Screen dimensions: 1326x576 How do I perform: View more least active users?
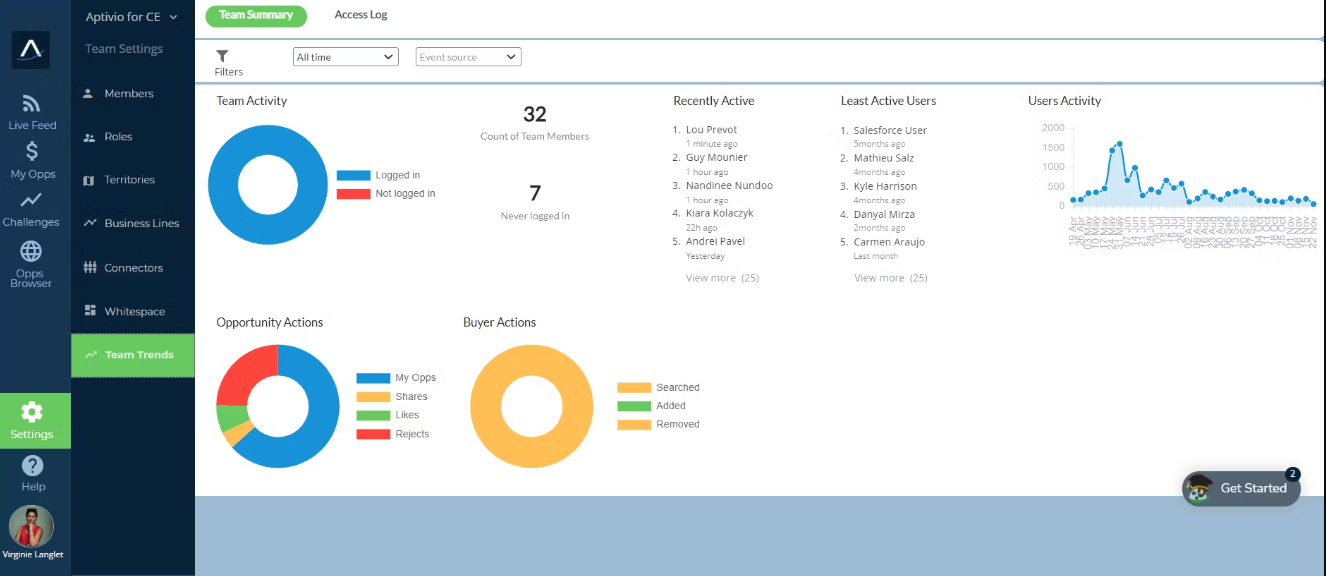(x=891, y=278)
